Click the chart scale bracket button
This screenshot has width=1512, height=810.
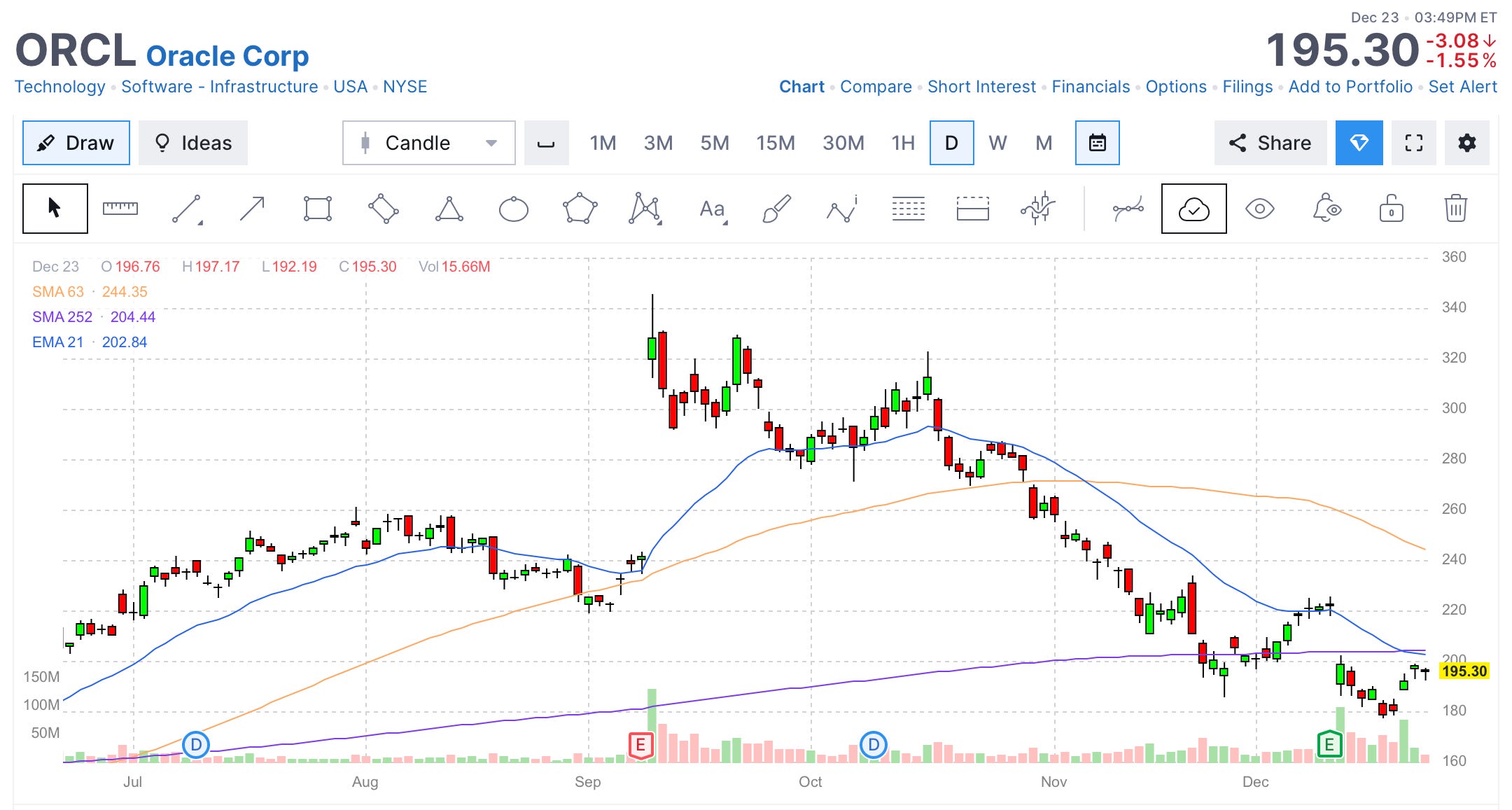click(546, 143)
